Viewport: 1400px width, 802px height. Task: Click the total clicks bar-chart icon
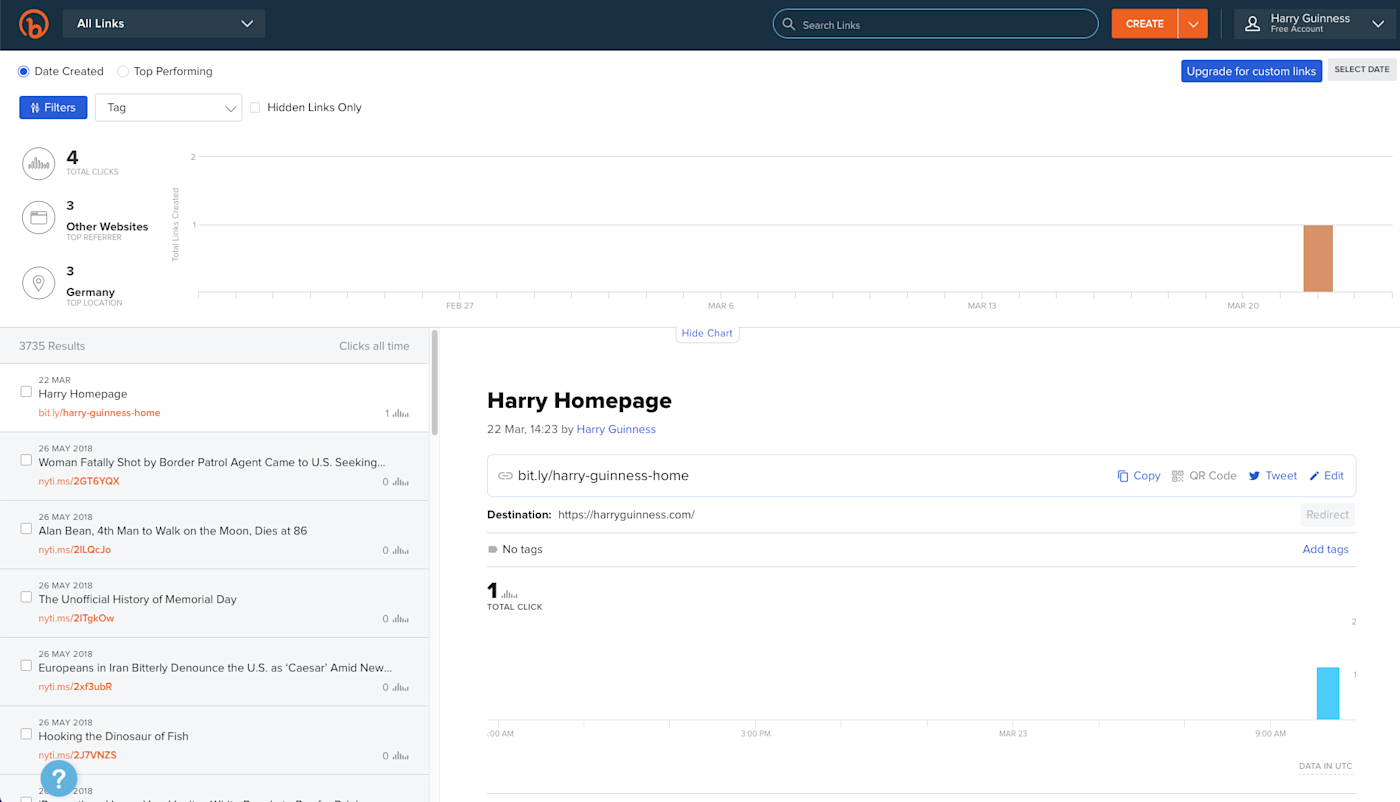click(39, 163)
